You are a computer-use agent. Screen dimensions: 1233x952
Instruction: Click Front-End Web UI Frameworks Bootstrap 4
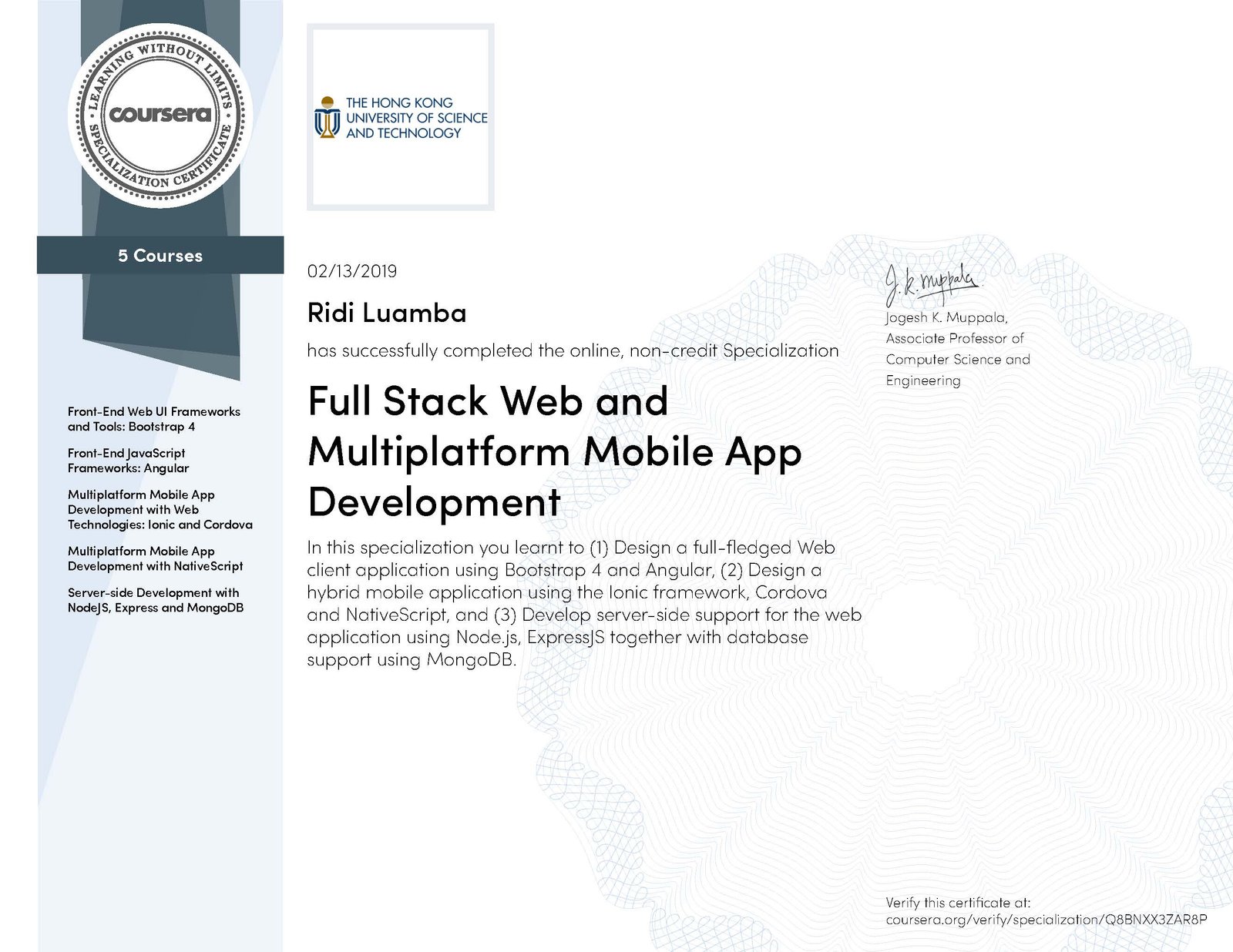click(x=154, y=419)
